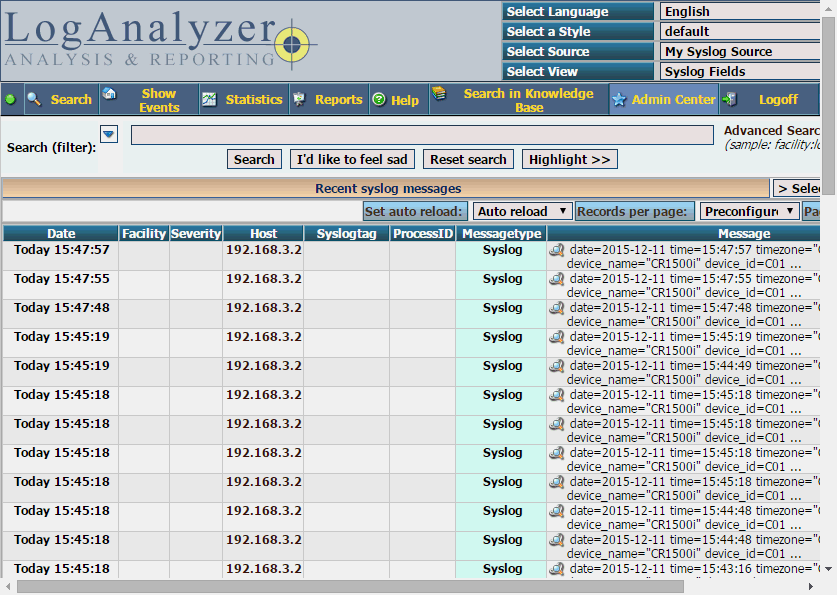Click Syslog messagetype in the 15:47:55 row
Image resolution: width=837 pixels, height=595 pixels.
(x=502, y=279)
